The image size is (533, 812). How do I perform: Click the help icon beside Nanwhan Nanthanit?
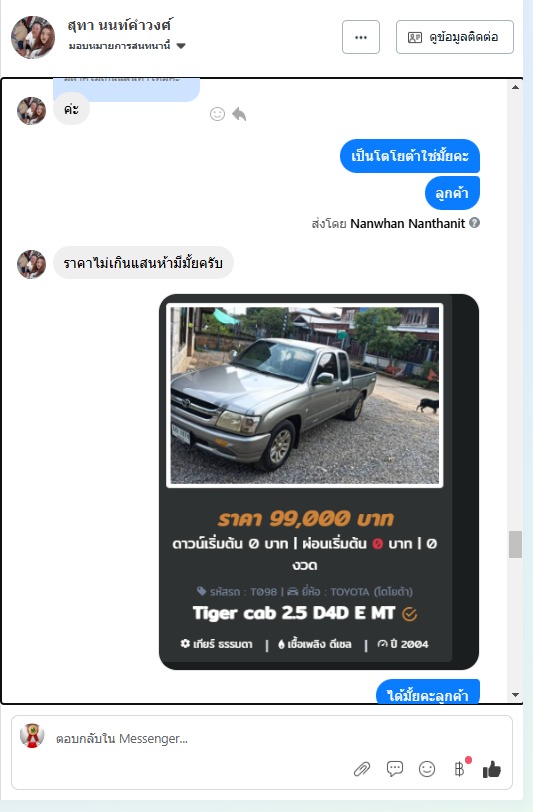(x=474, y=223)
